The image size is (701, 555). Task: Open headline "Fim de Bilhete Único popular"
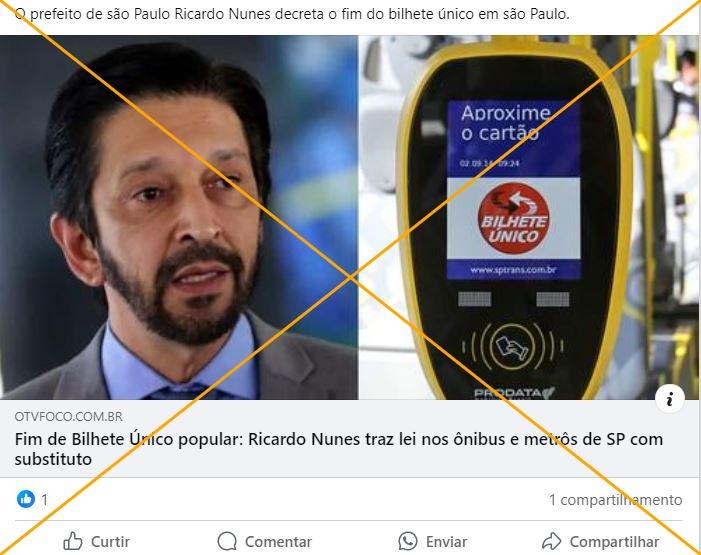(x=338, y=449)
